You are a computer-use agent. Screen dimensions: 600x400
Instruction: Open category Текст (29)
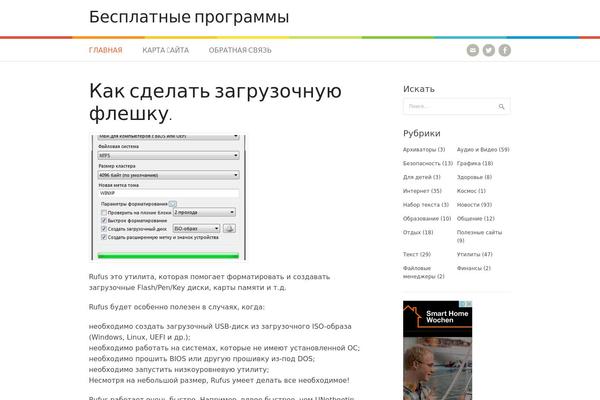click(x=417, y=255)
